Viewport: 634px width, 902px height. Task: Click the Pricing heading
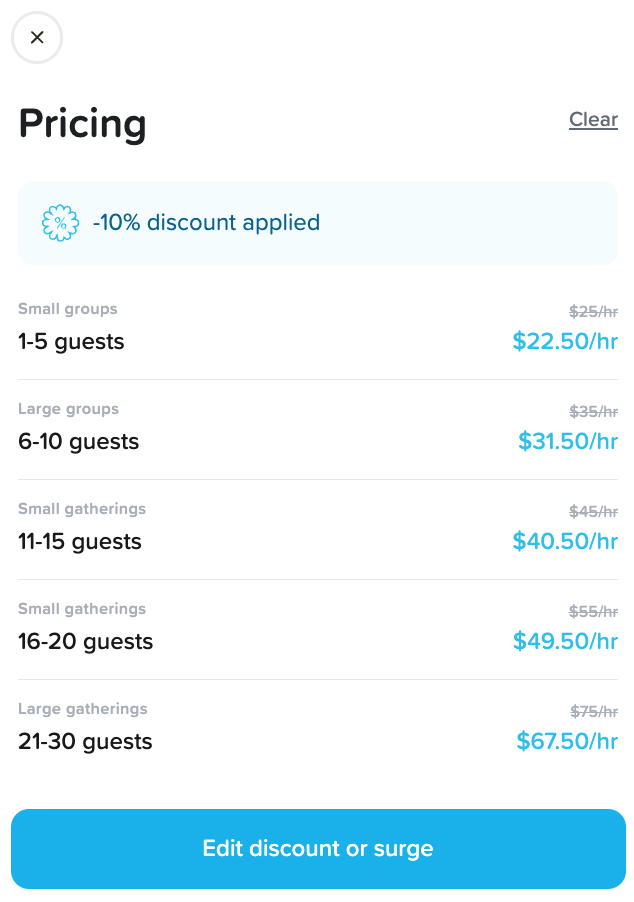coord(83,124)
